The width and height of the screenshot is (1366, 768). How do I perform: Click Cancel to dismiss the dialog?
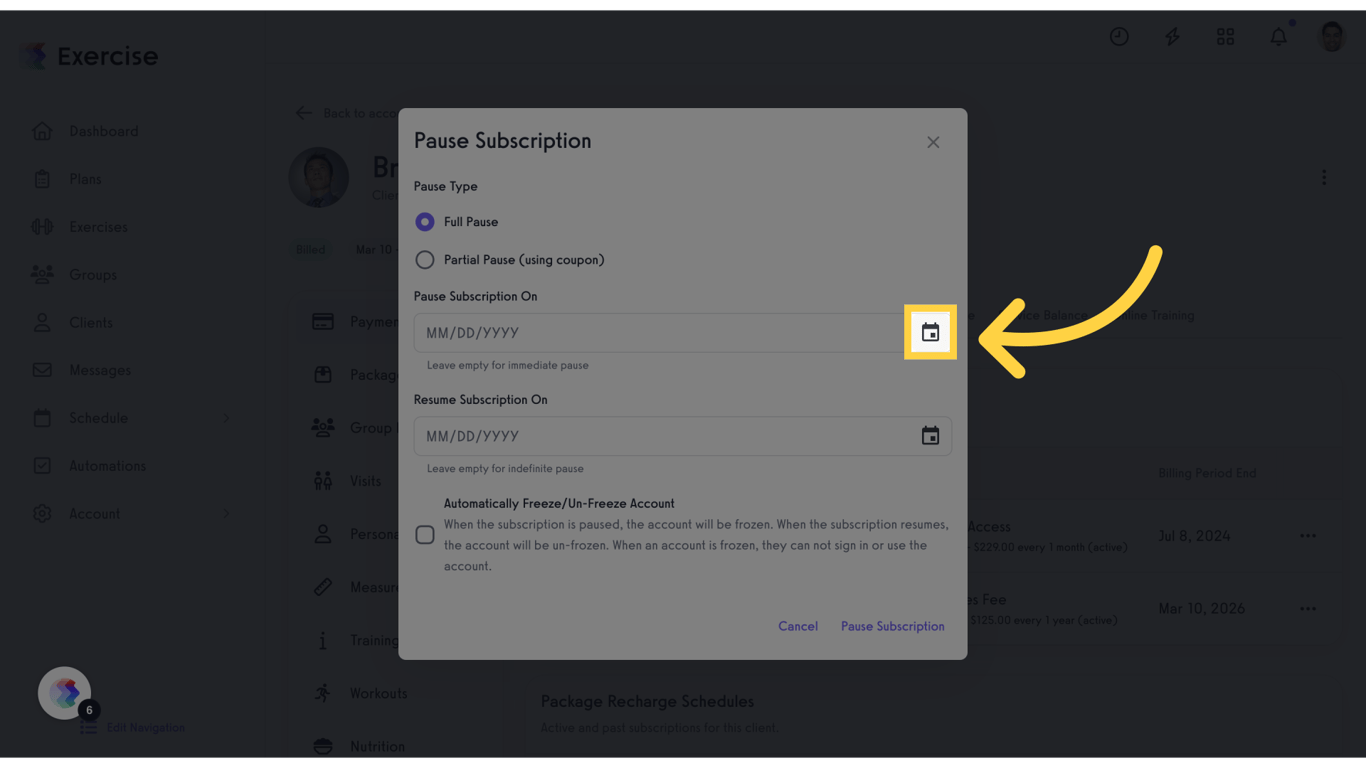[x=798, y=626]
